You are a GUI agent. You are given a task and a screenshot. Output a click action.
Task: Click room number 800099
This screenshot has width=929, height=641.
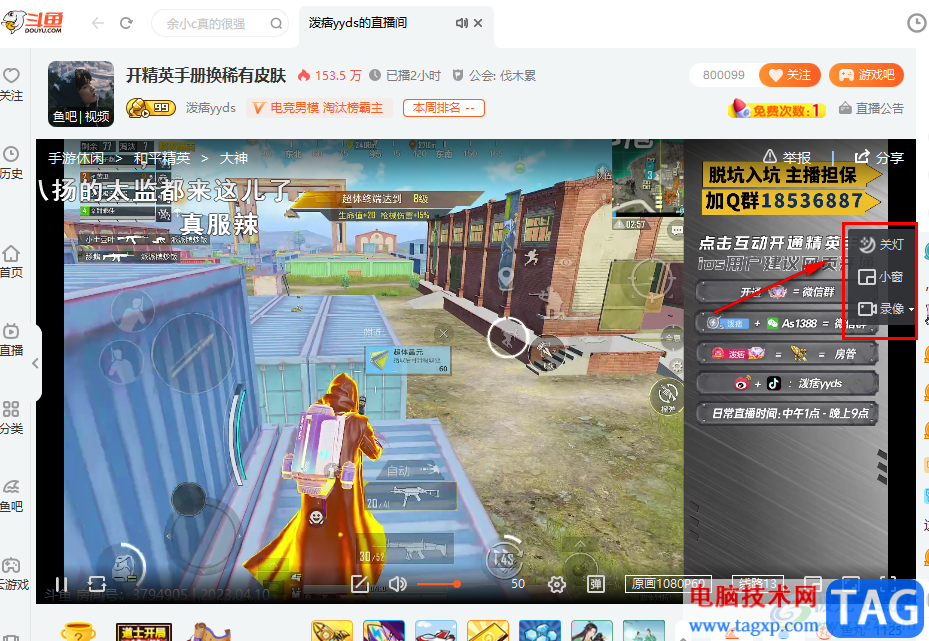click(x=724, y=75)
